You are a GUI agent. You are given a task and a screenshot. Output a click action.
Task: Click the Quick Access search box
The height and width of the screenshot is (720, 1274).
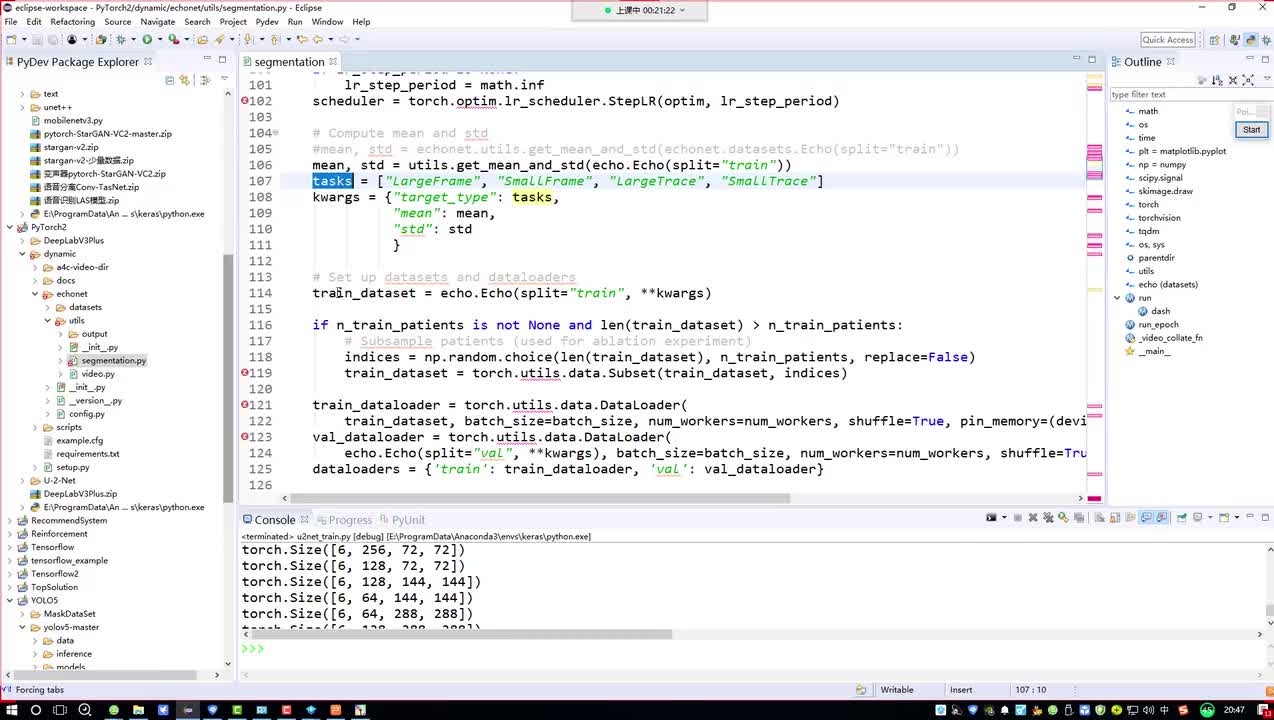pyautogui.click(x=1168, y=40)
